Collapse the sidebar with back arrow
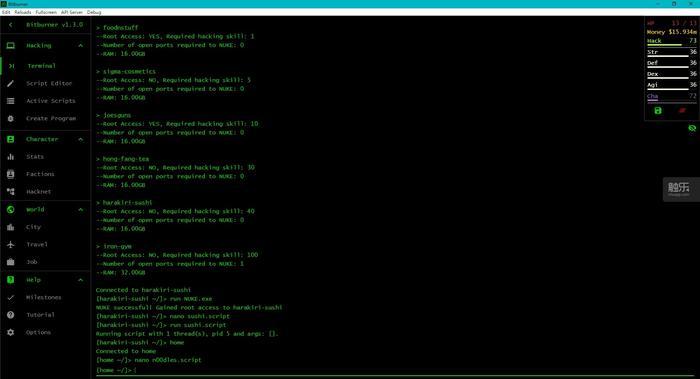 (x=11, y=25)
